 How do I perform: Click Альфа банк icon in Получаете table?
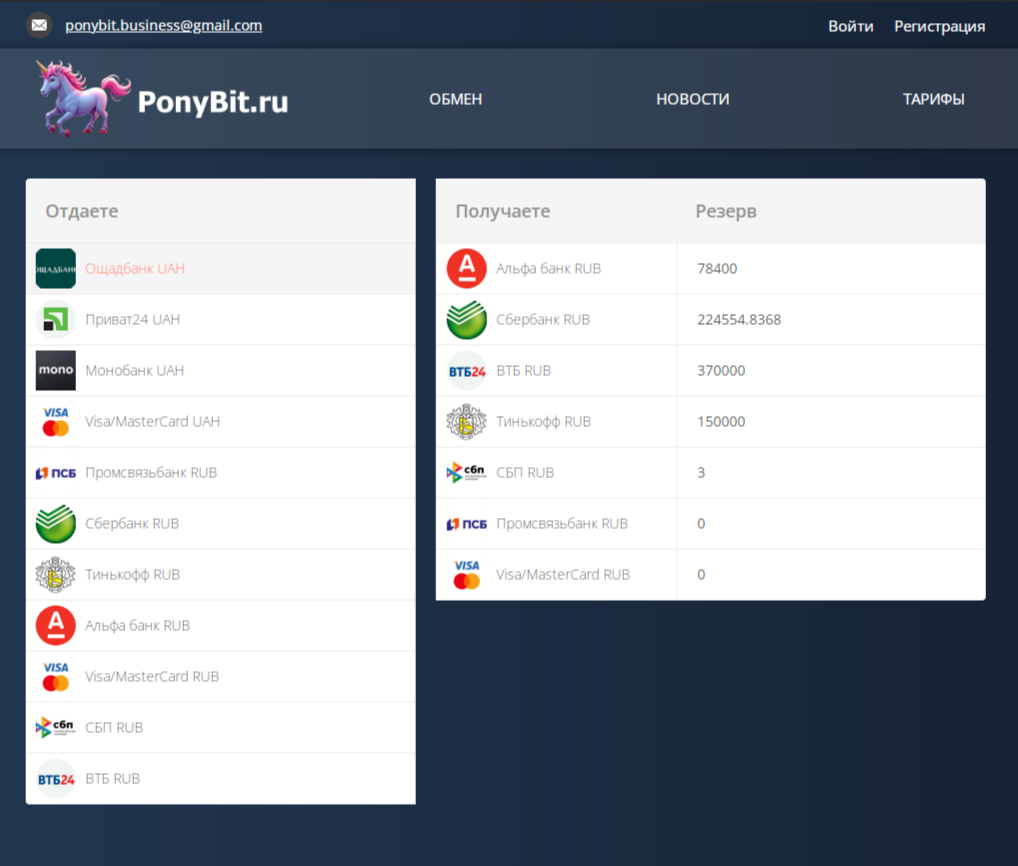click(467, 269)
